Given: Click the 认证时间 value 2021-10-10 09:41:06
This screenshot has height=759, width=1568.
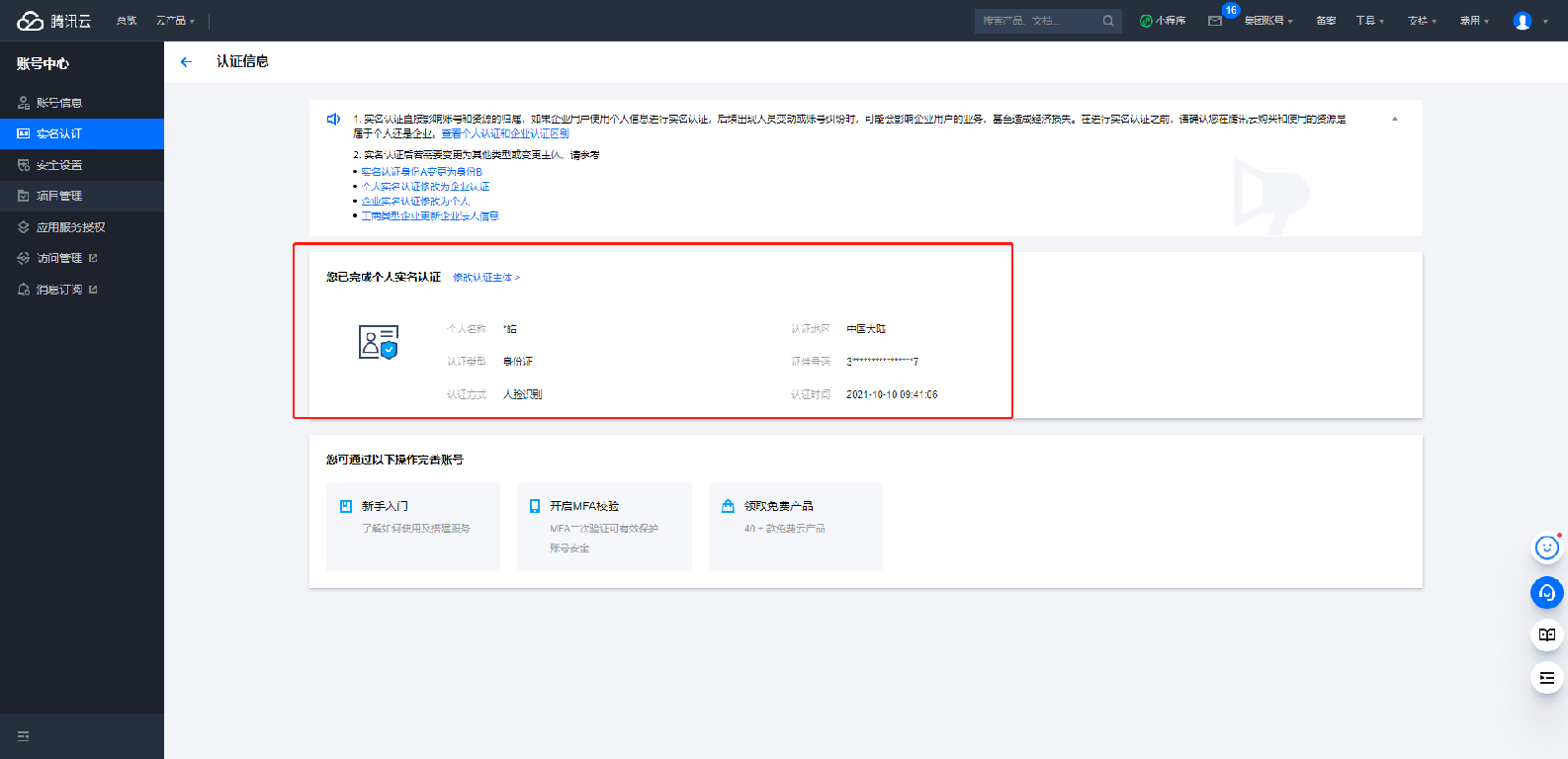Looking at the screenshot, I should click(x=892, y=394).
